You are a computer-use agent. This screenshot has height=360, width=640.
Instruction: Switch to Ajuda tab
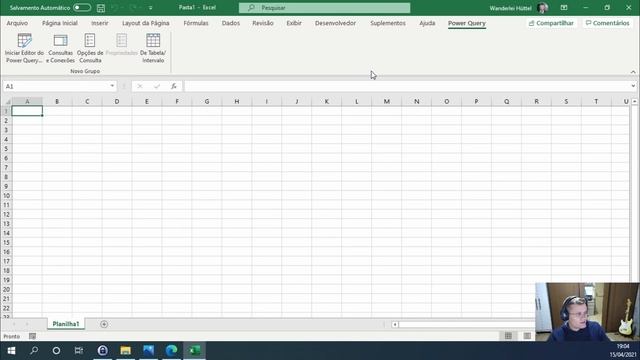(x=427, y=23)
